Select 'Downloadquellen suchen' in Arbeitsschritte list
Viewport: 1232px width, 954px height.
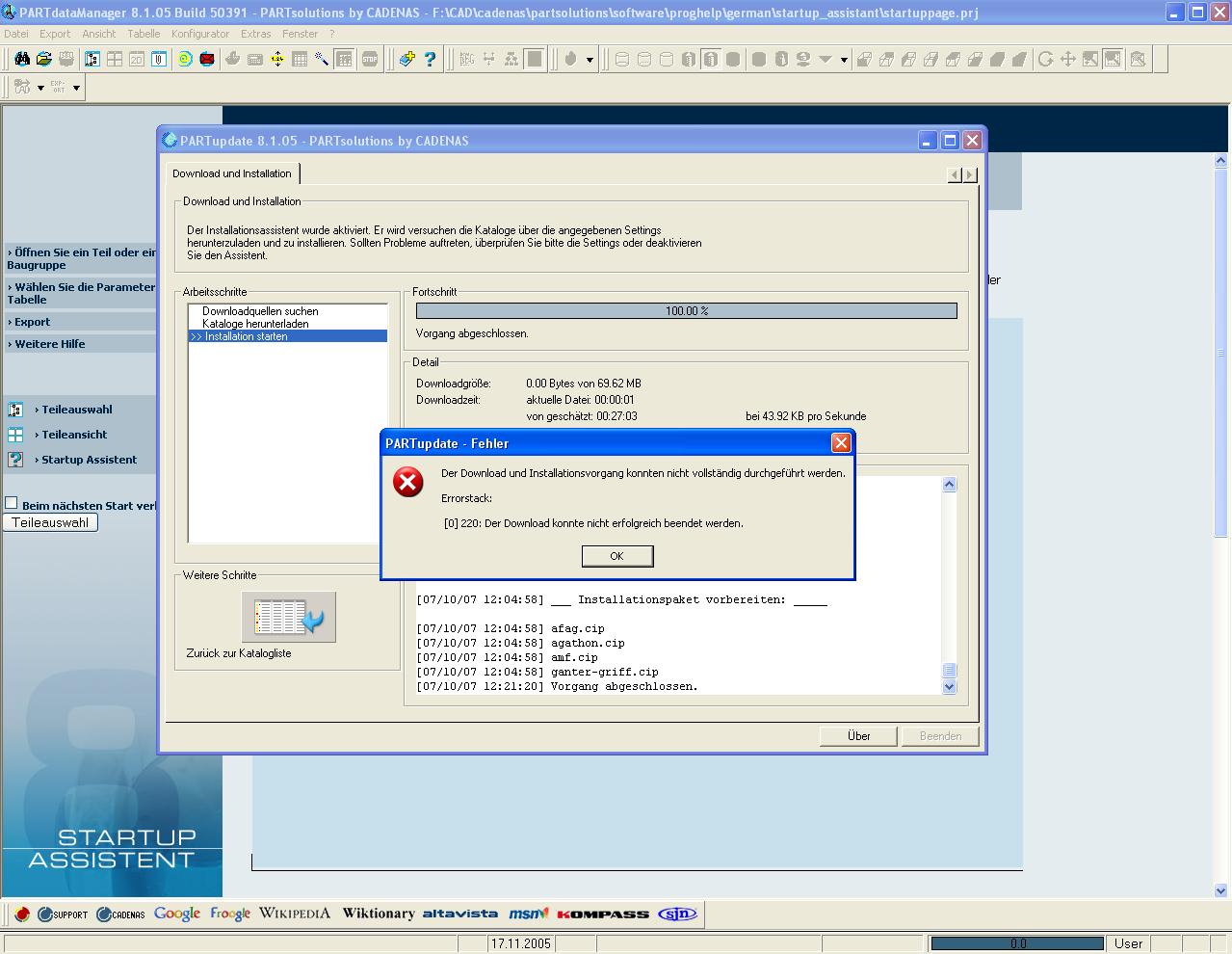pyautogui.click(x=260, y=311)
